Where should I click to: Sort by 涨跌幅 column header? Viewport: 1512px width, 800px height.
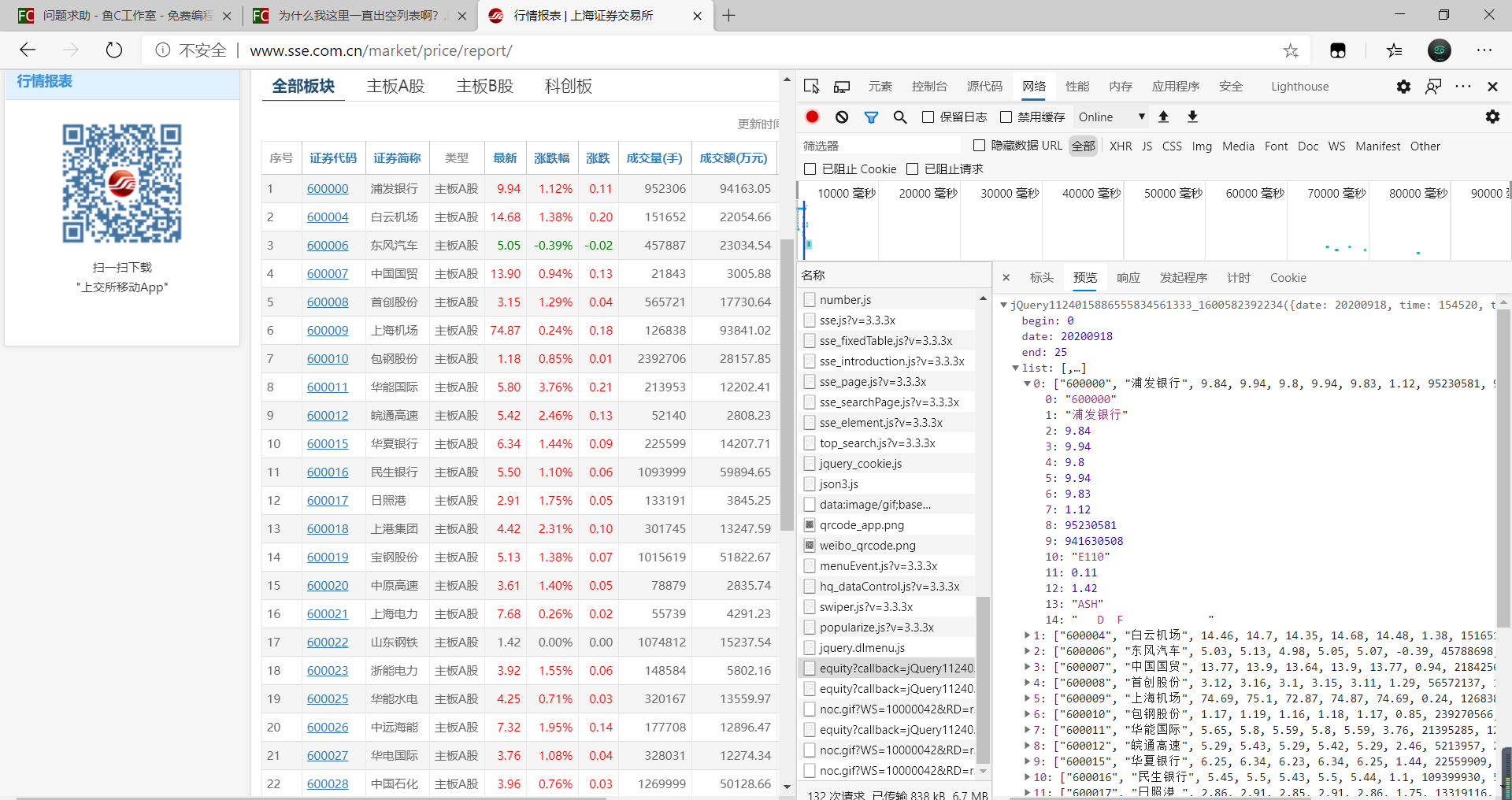[x=552, y=158]
